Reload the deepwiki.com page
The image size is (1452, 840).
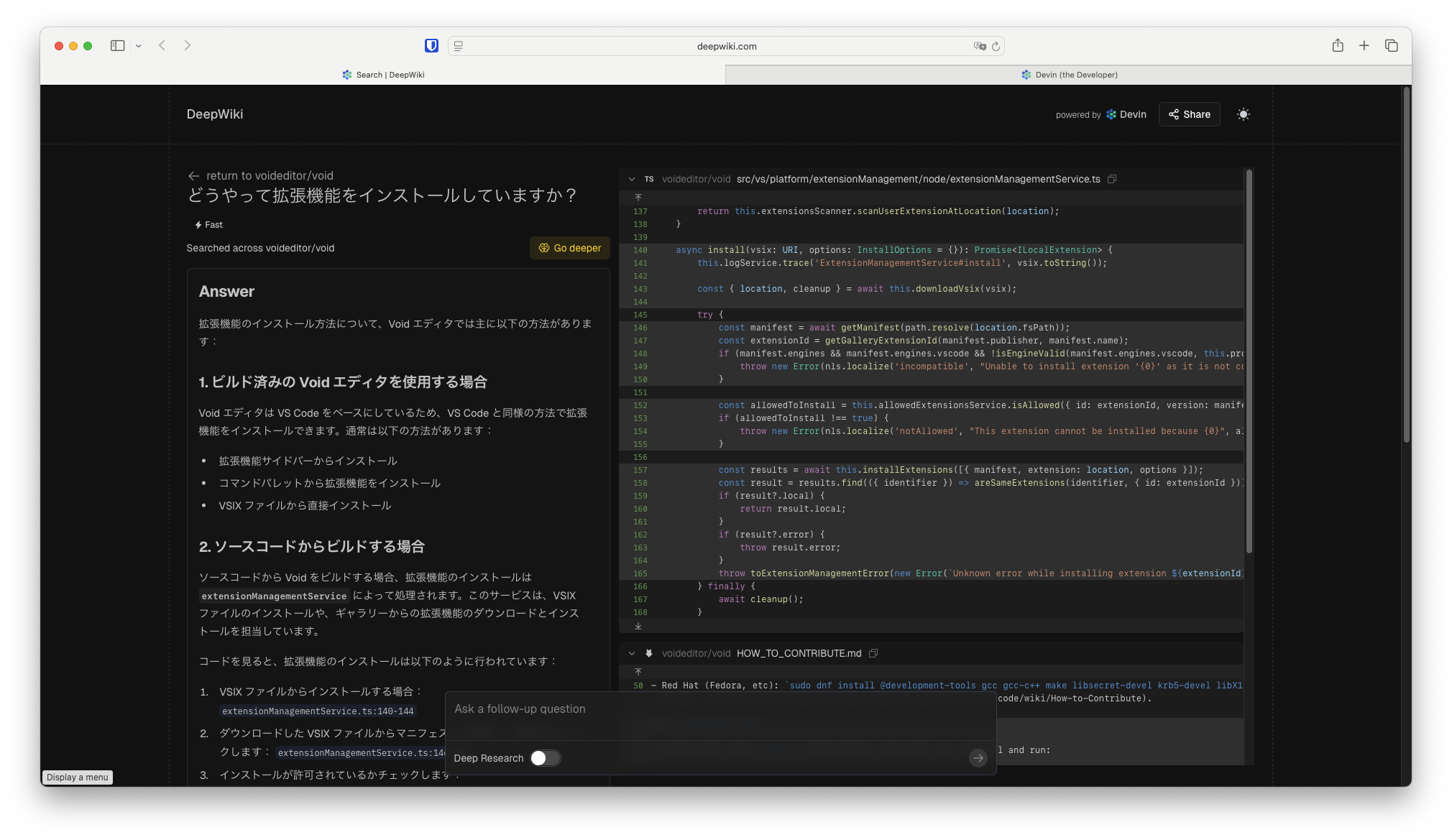tap(996, 46)
